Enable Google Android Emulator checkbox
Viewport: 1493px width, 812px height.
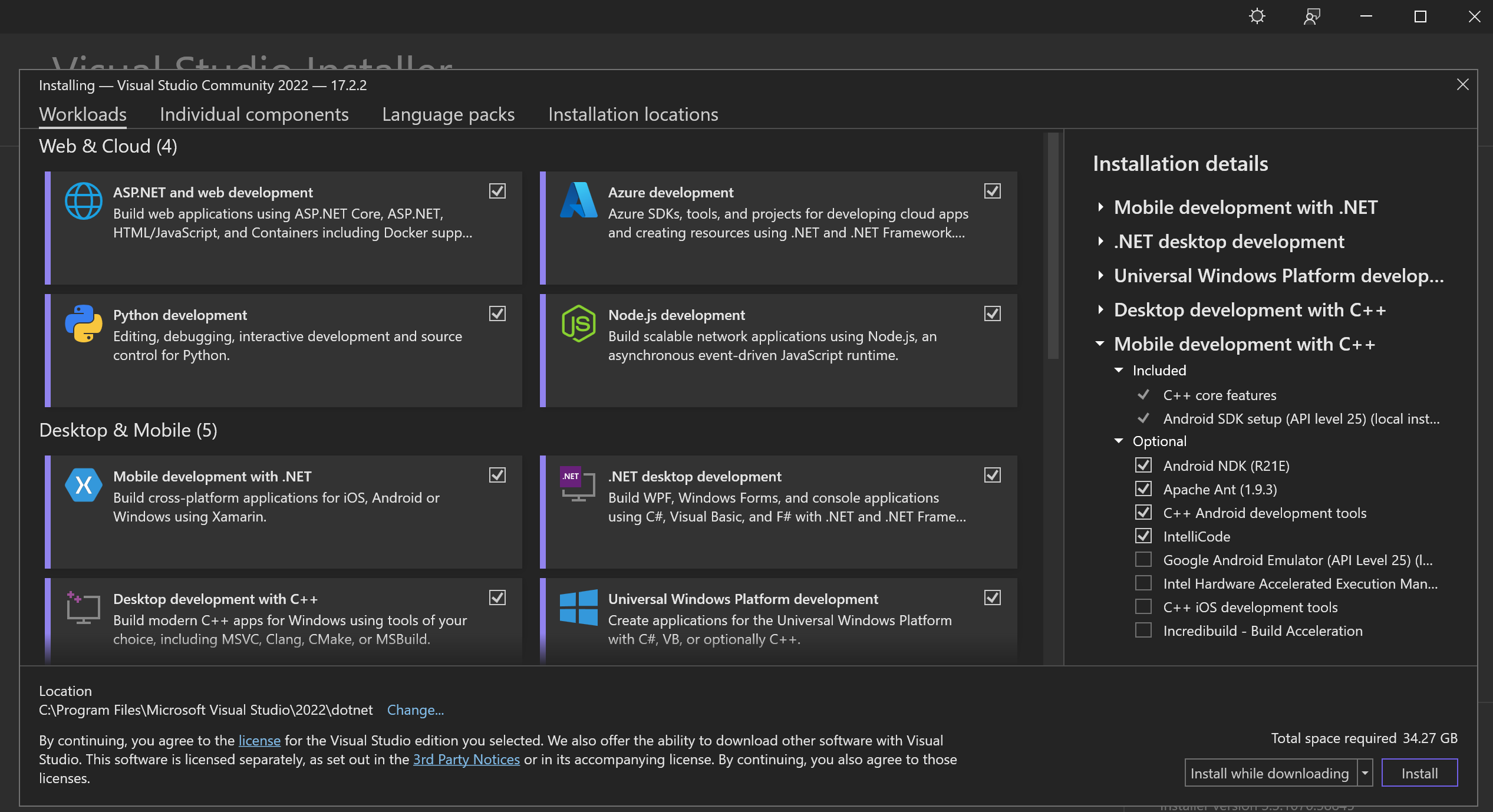coord(1143,560)
